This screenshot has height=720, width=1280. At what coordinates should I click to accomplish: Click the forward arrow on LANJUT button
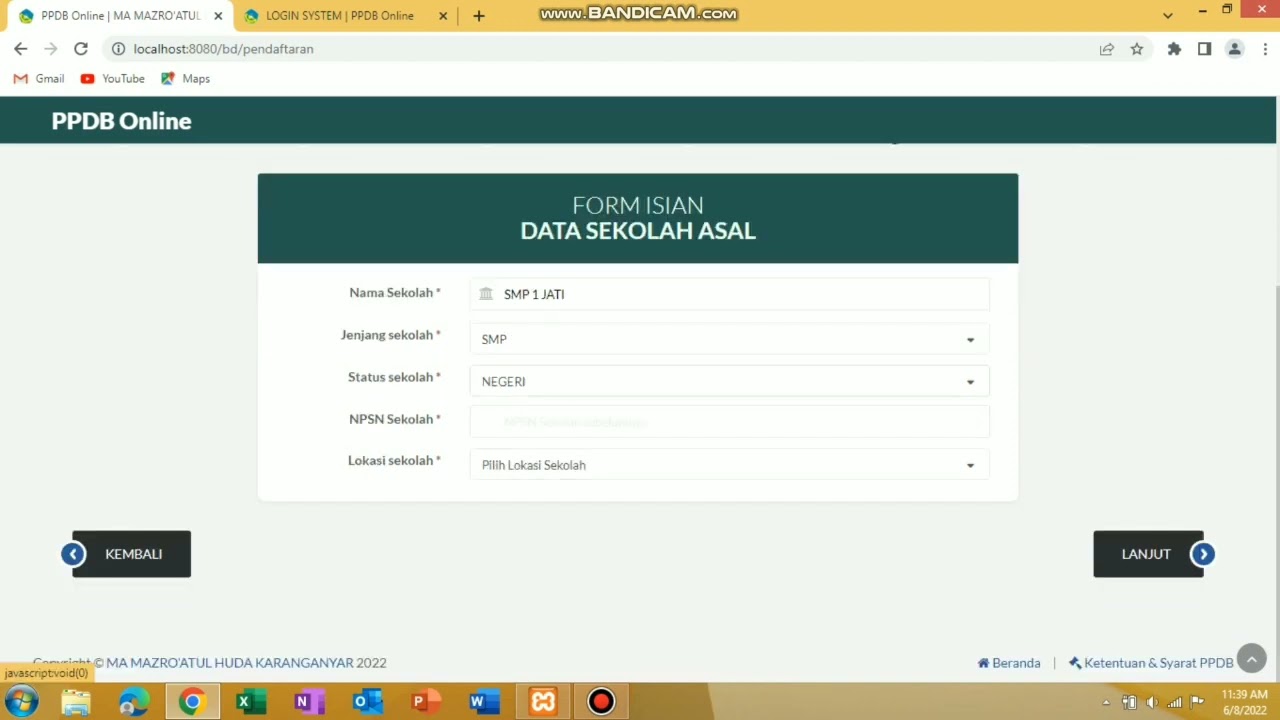point(1203,554)
